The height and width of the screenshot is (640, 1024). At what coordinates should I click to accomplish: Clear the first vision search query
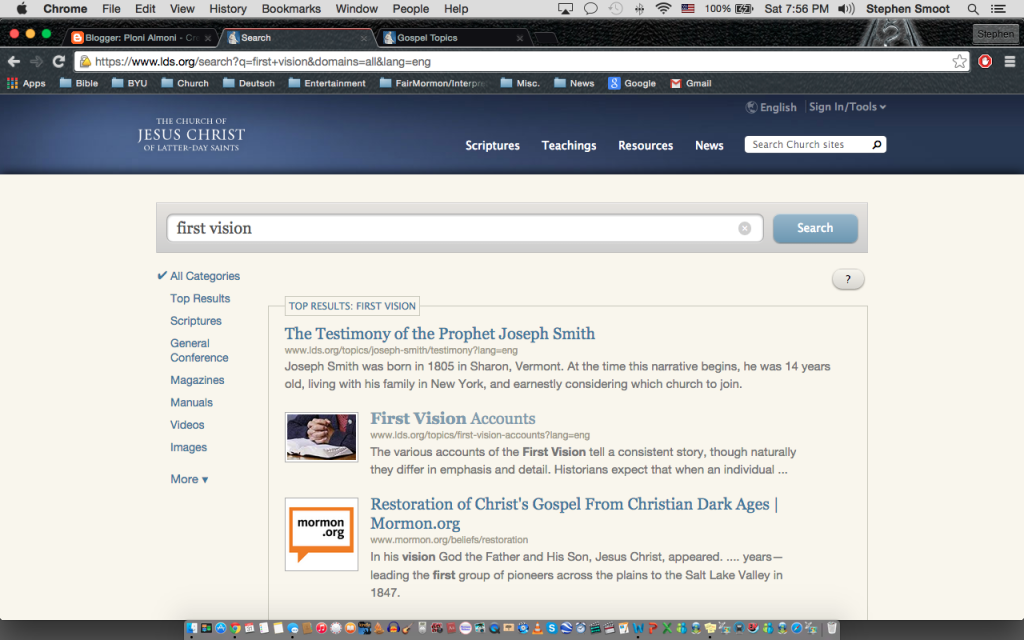[x=744, y=228]
